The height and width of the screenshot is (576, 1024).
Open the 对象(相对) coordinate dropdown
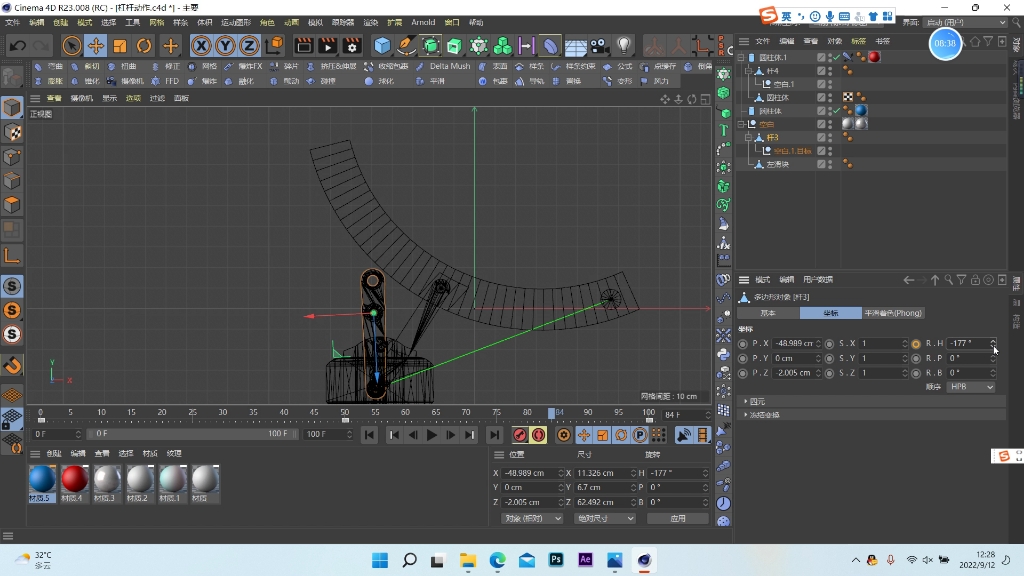(532, 517)
